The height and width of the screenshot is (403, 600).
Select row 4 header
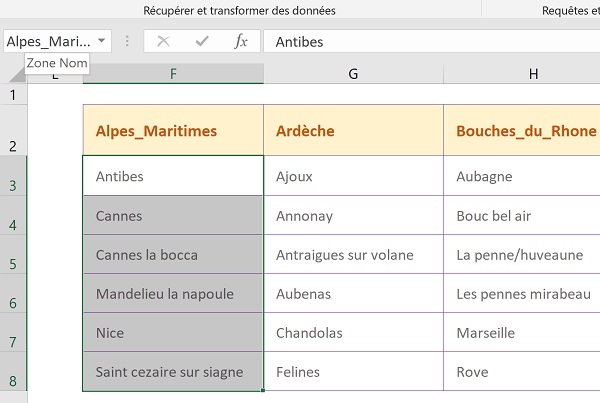click(x=13, y=215)
